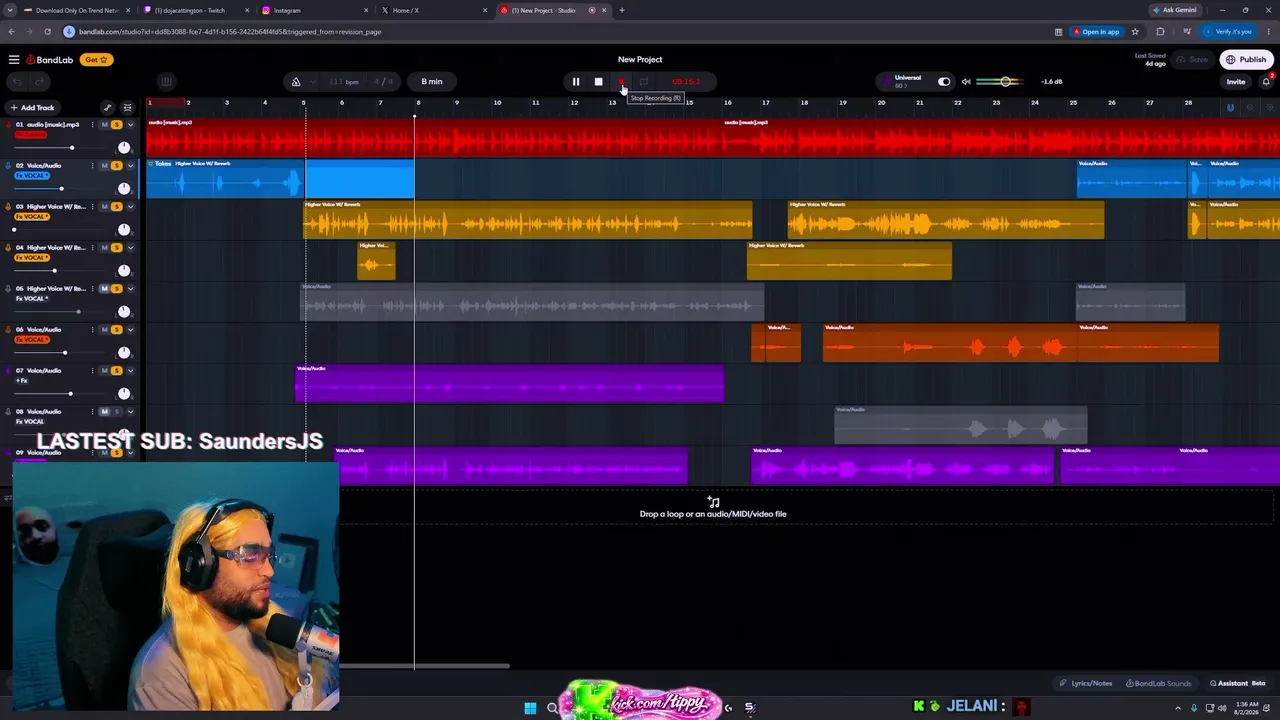Expand track 05 with its chevron
The width and height of the screenshot is (1280, 720).
[130, 289]
